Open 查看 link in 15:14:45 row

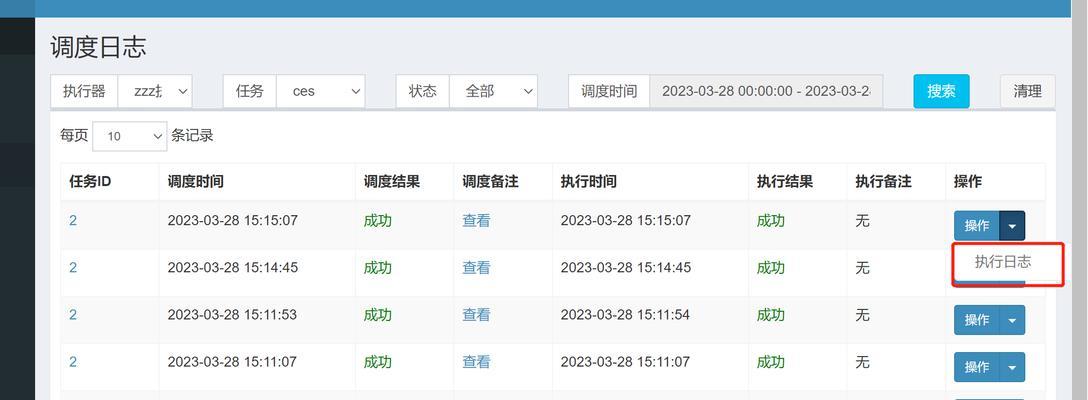point(476,267)
